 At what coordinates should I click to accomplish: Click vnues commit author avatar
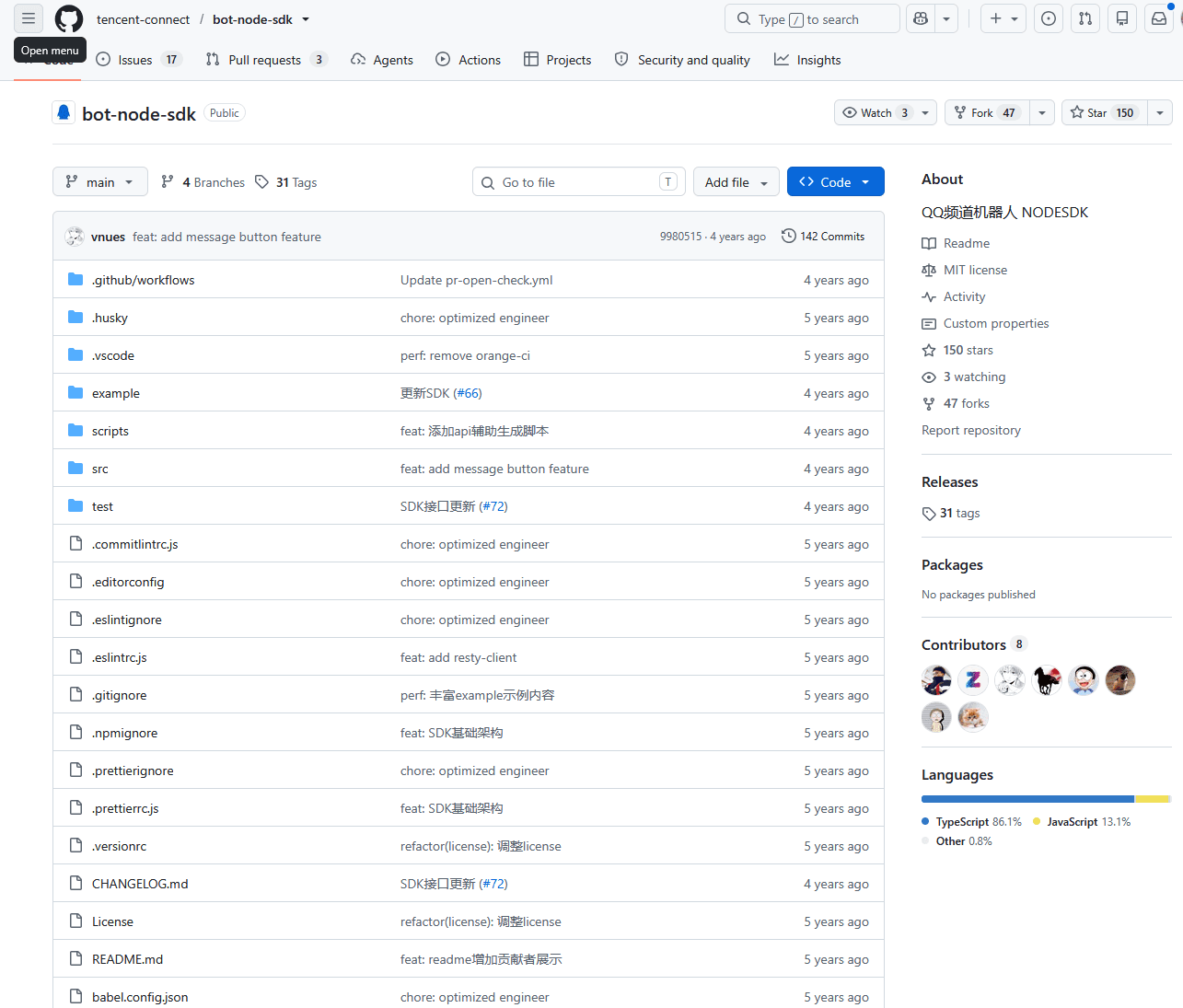tap(75, 237)
